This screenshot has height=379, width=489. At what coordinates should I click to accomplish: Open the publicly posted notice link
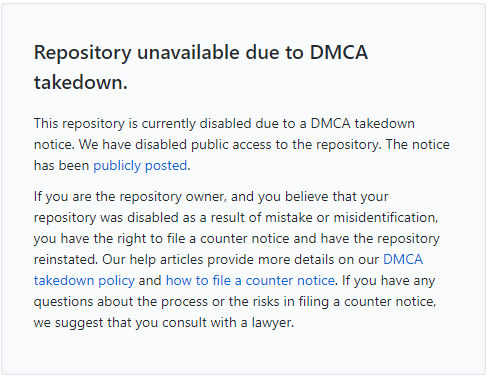[140, 166]
